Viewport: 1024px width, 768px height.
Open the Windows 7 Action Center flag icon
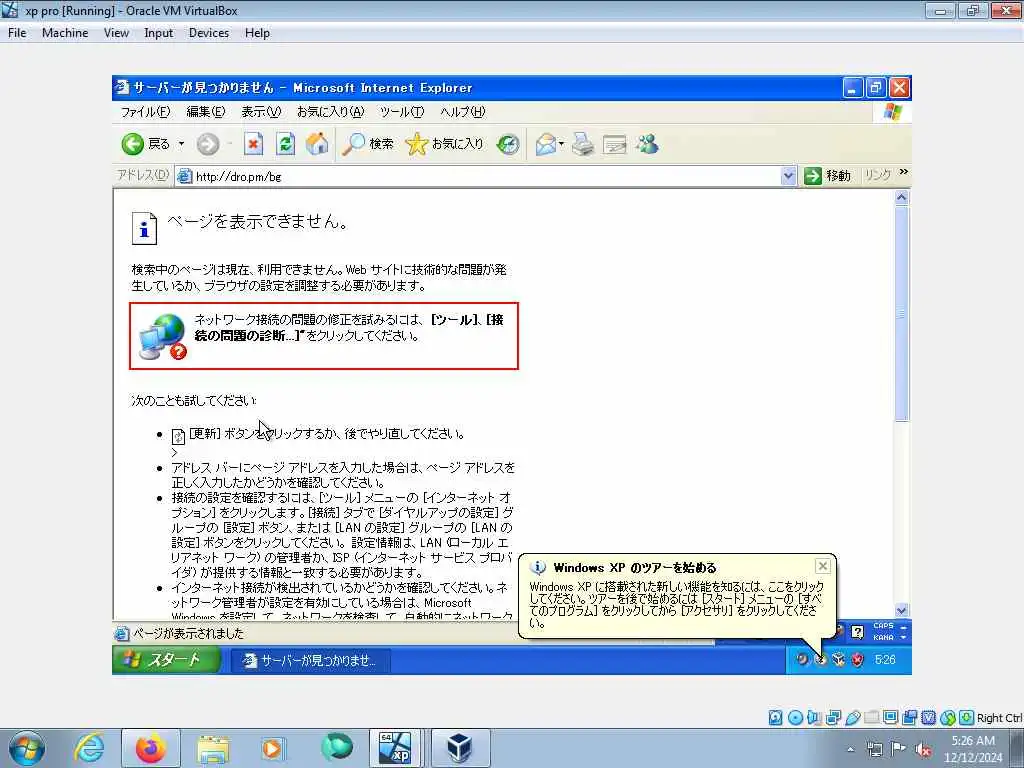pos(899,749)
